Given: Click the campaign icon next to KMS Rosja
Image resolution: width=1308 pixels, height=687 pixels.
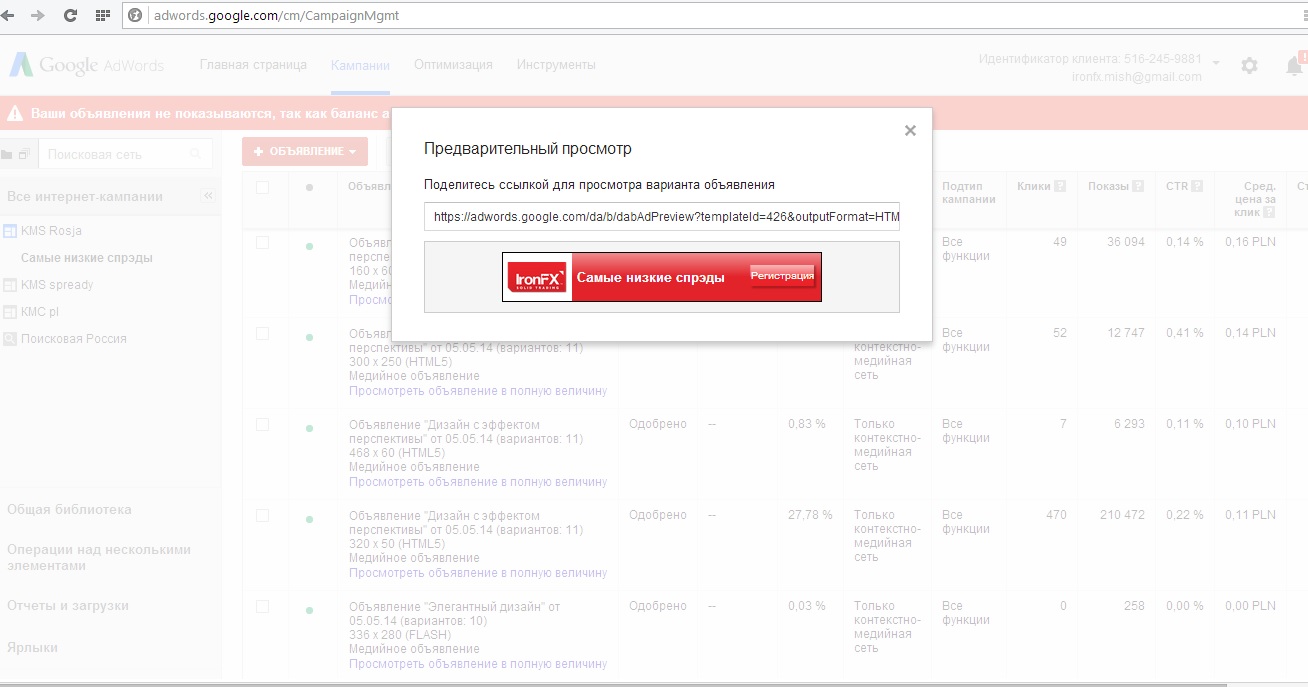Looking at the screenshot, I should pyautogui.click(x=10, y=231).
